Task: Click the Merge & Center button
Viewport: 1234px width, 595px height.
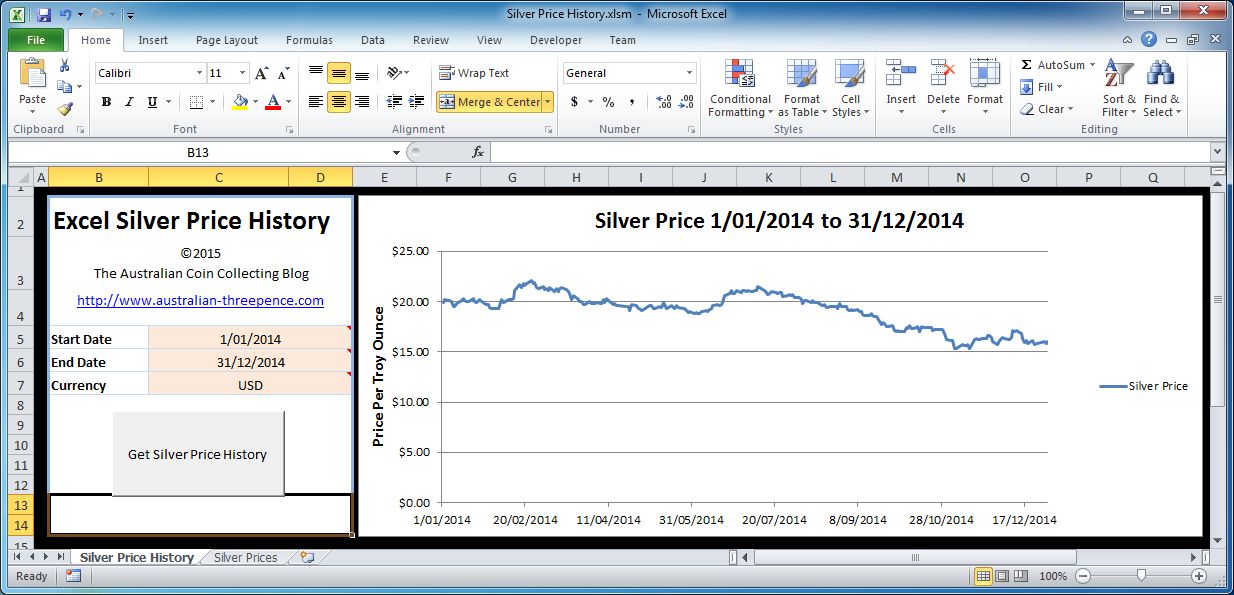Action: (490, 102)
